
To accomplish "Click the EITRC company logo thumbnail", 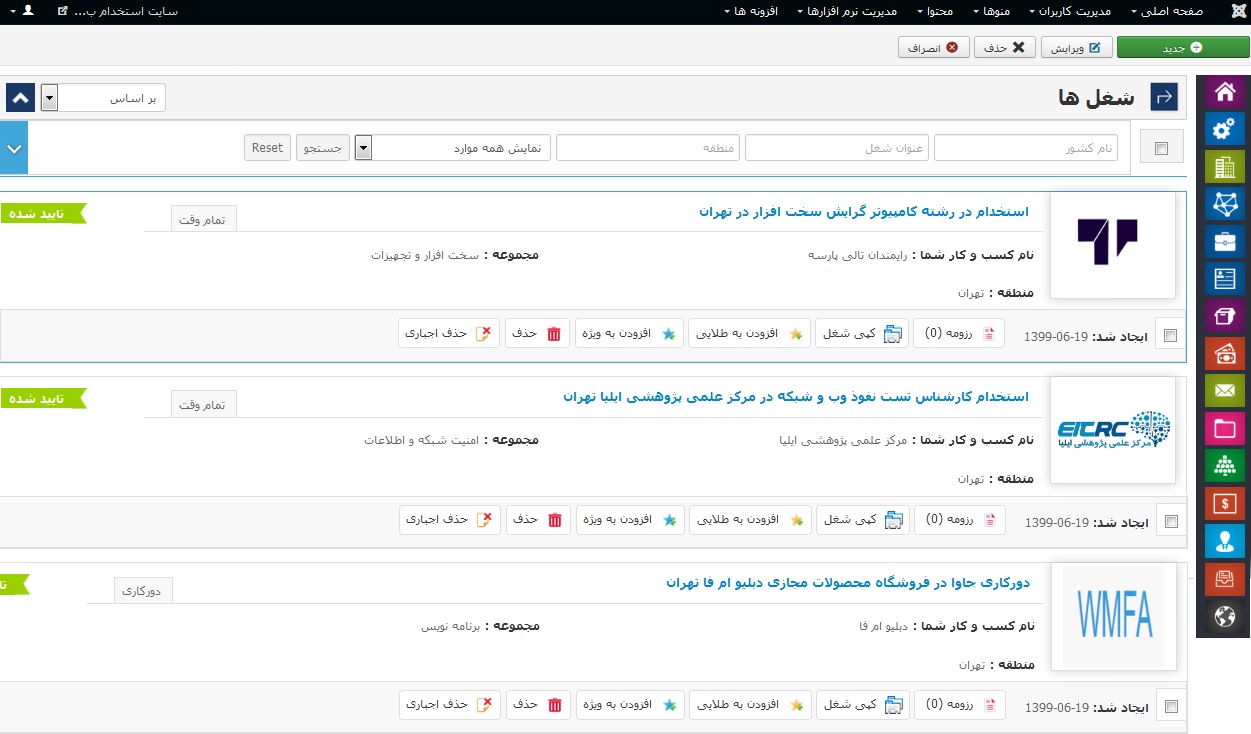I will click(x=1112, y=430).
